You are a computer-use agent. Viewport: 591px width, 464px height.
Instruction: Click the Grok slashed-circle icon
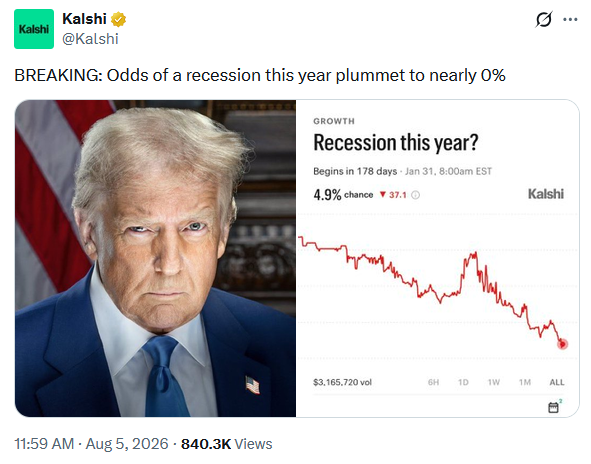tap(544, 19)
